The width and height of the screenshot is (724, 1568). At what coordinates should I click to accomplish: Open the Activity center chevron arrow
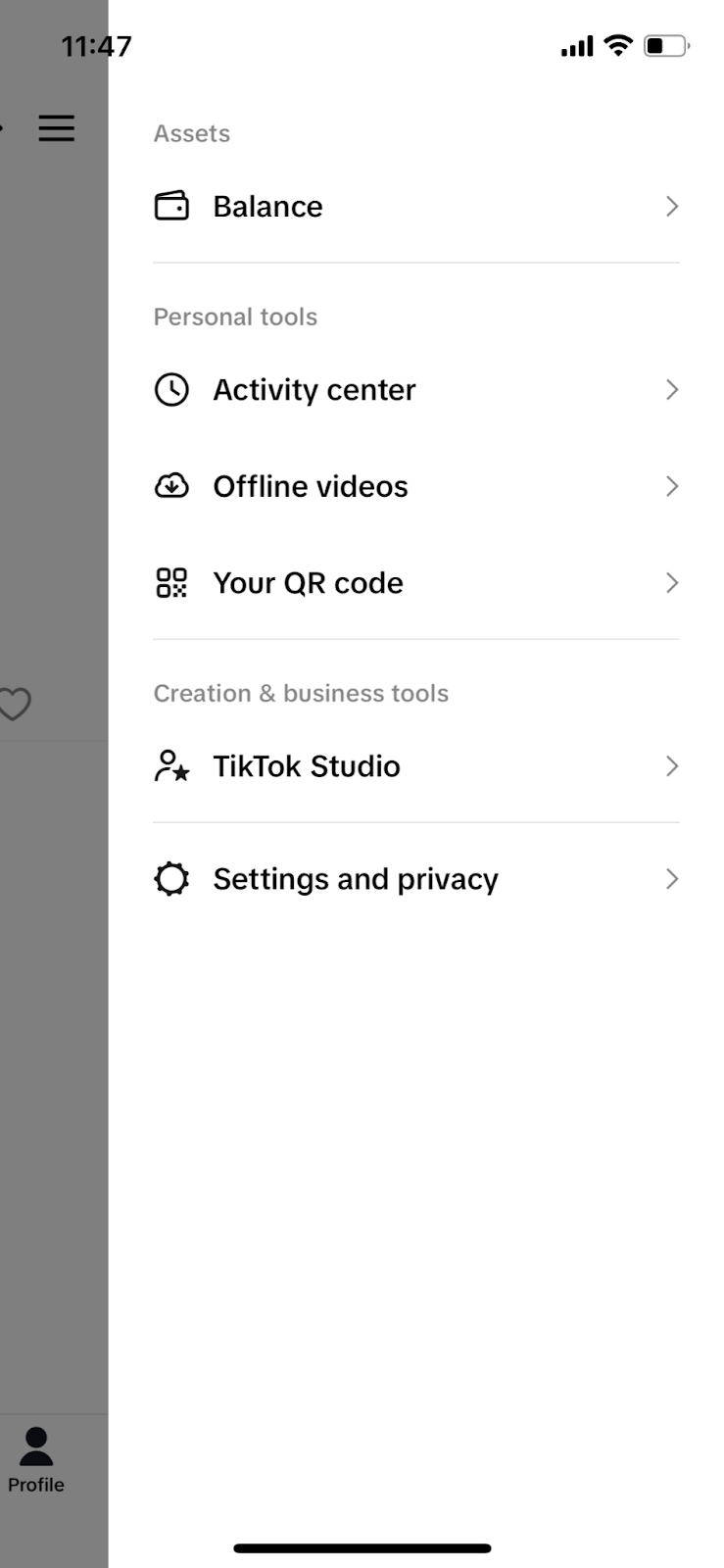pyautogui.click(x=672, y=389)
